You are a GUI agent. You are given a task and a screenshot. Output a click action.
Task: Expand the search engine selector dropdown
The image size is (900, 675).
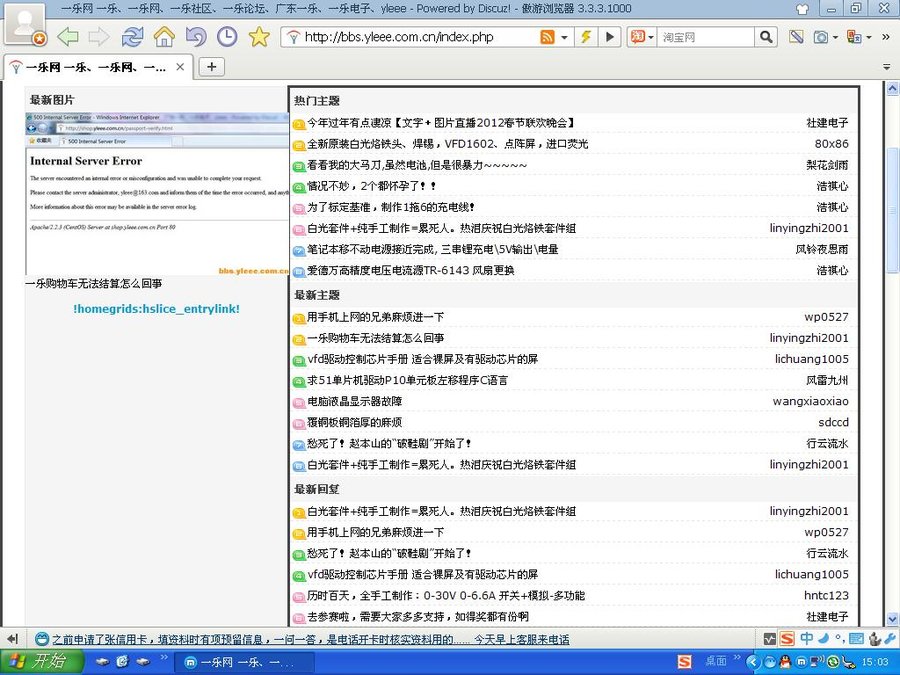coord(651,37)
